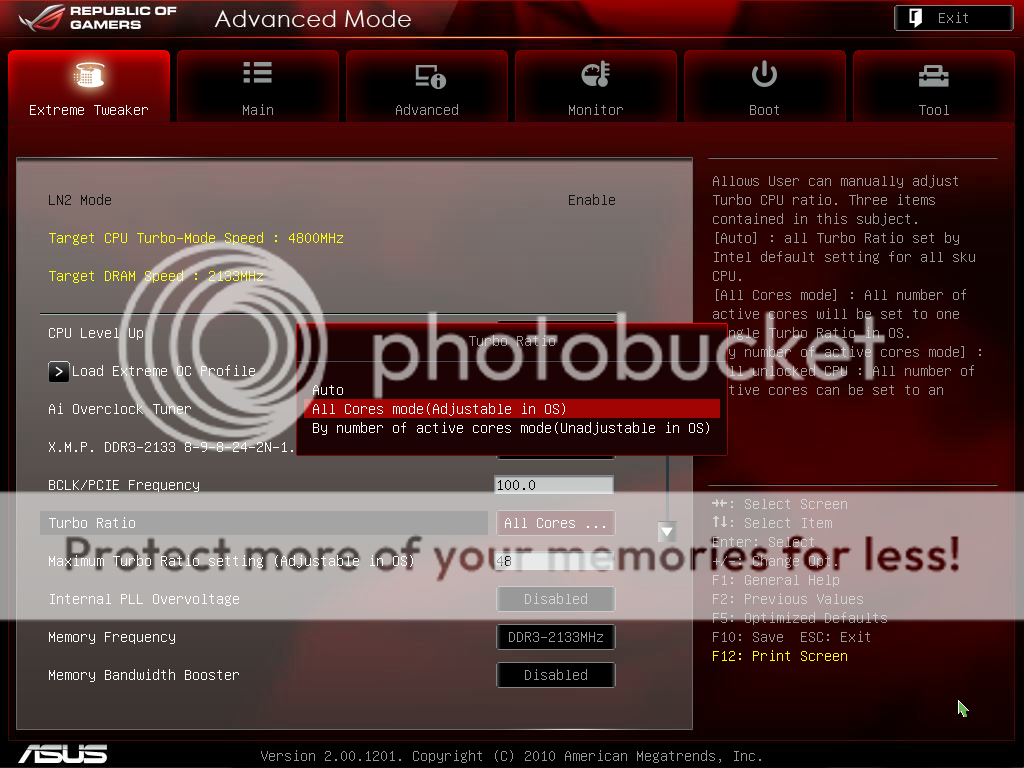Open the Turbo Ratio All Cores dropdown
The height and width of the screenshot is (768, 1024).
coord(556,523)
